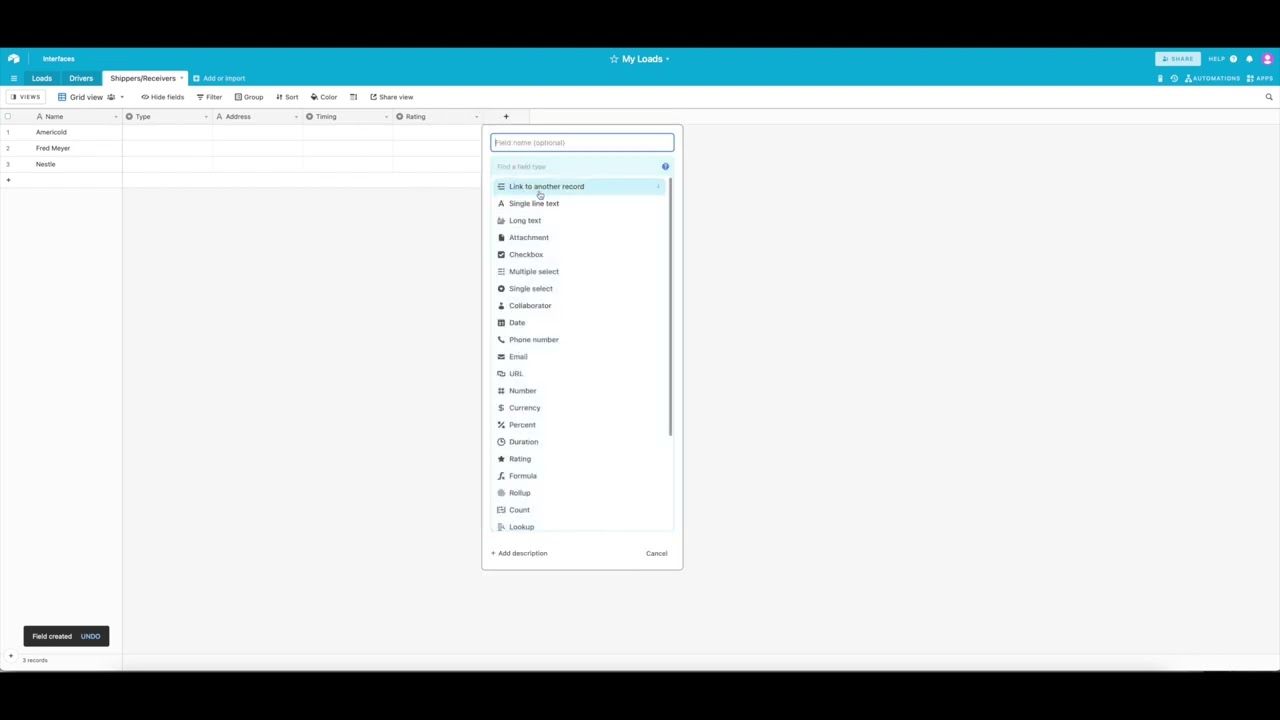Switch to the Loads table tab
Screen dimensions: 1280x720
42,78
